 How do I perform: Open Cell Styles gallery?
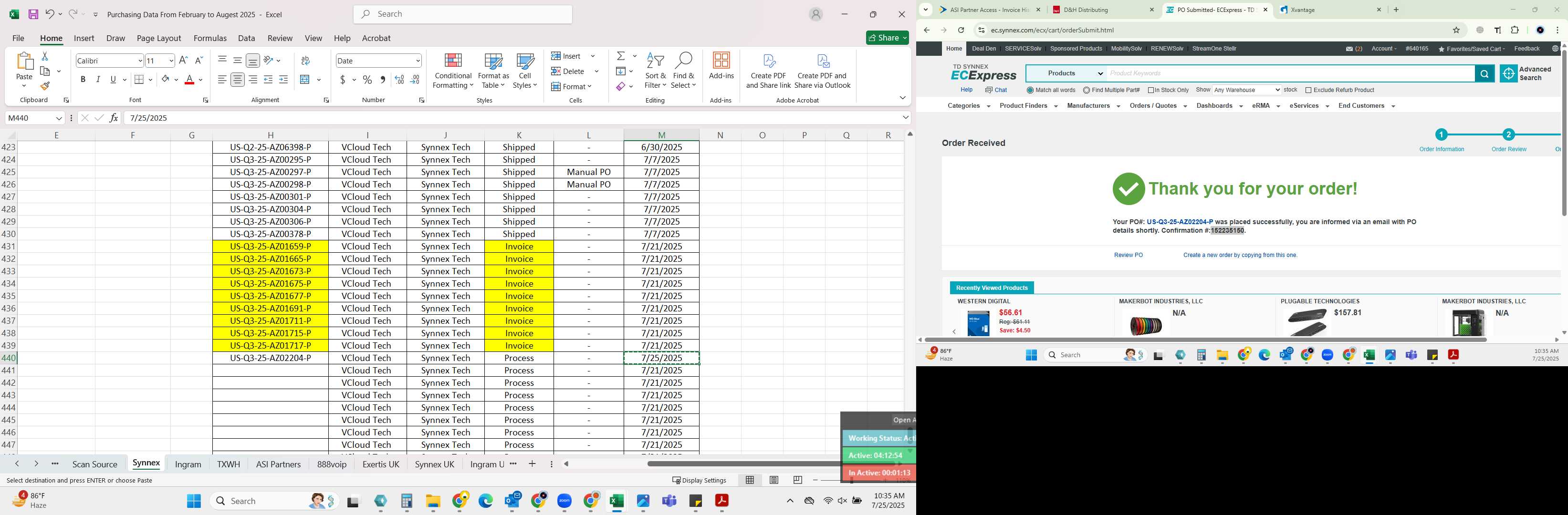525,71
